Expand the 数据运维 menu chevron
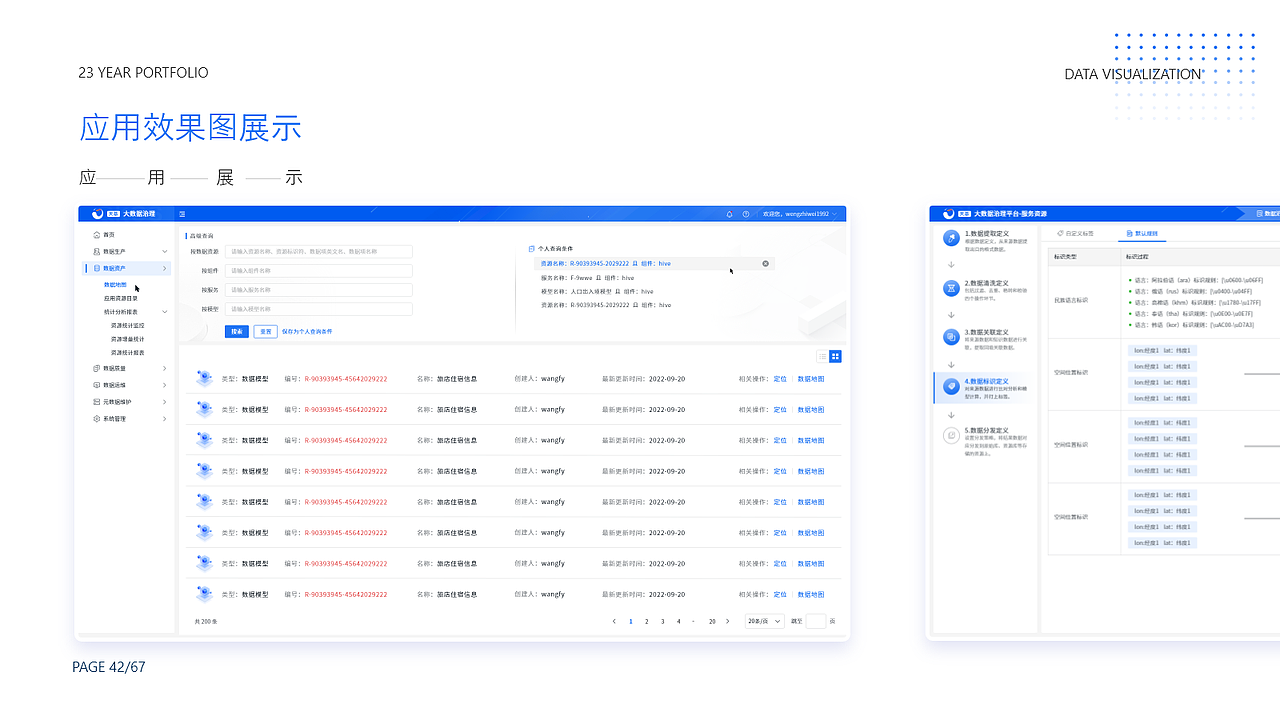Viewport: 1280px width, 720px height. point(165,385)
